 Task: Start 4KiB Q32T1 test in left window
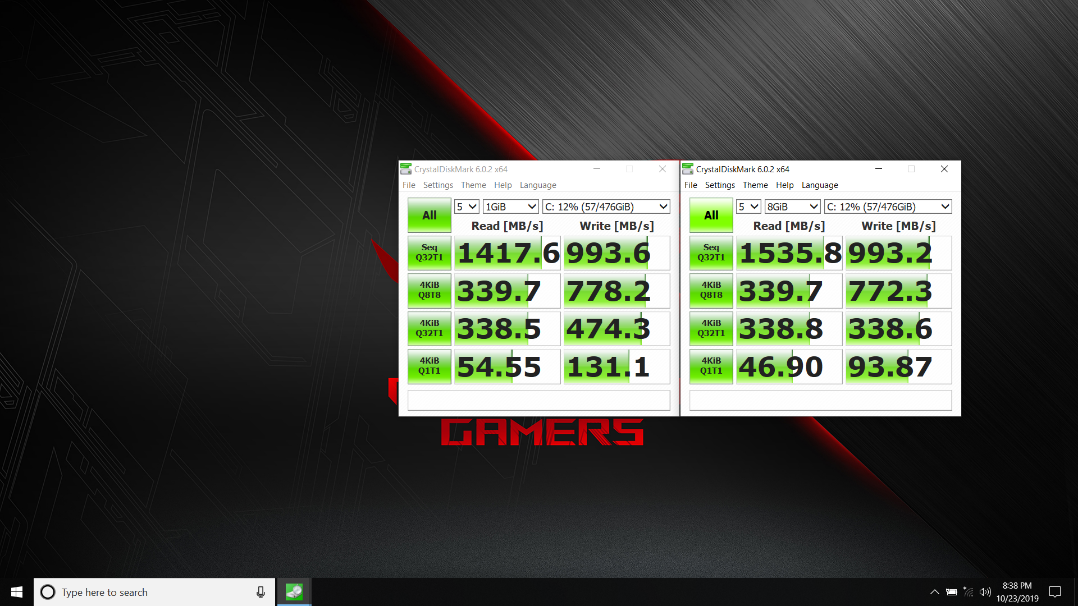[429, 328]
